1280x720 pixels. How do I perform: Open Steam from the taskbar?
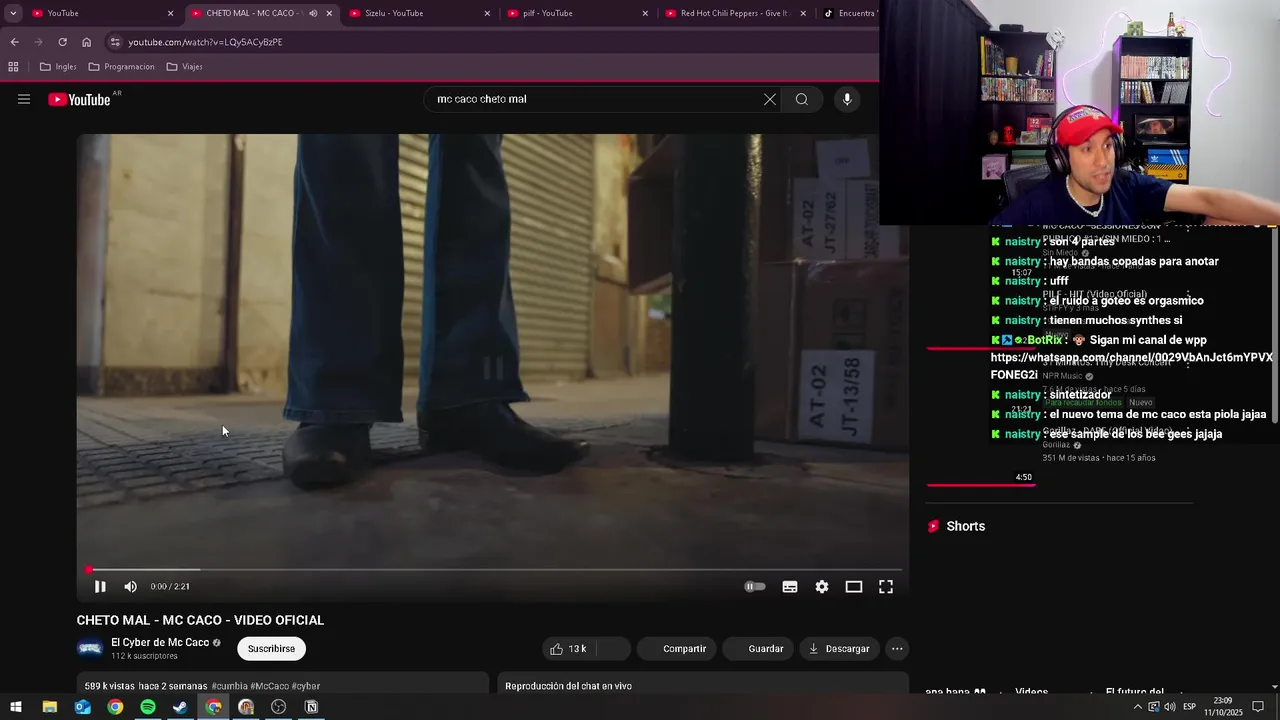click(x=180, y=707)
